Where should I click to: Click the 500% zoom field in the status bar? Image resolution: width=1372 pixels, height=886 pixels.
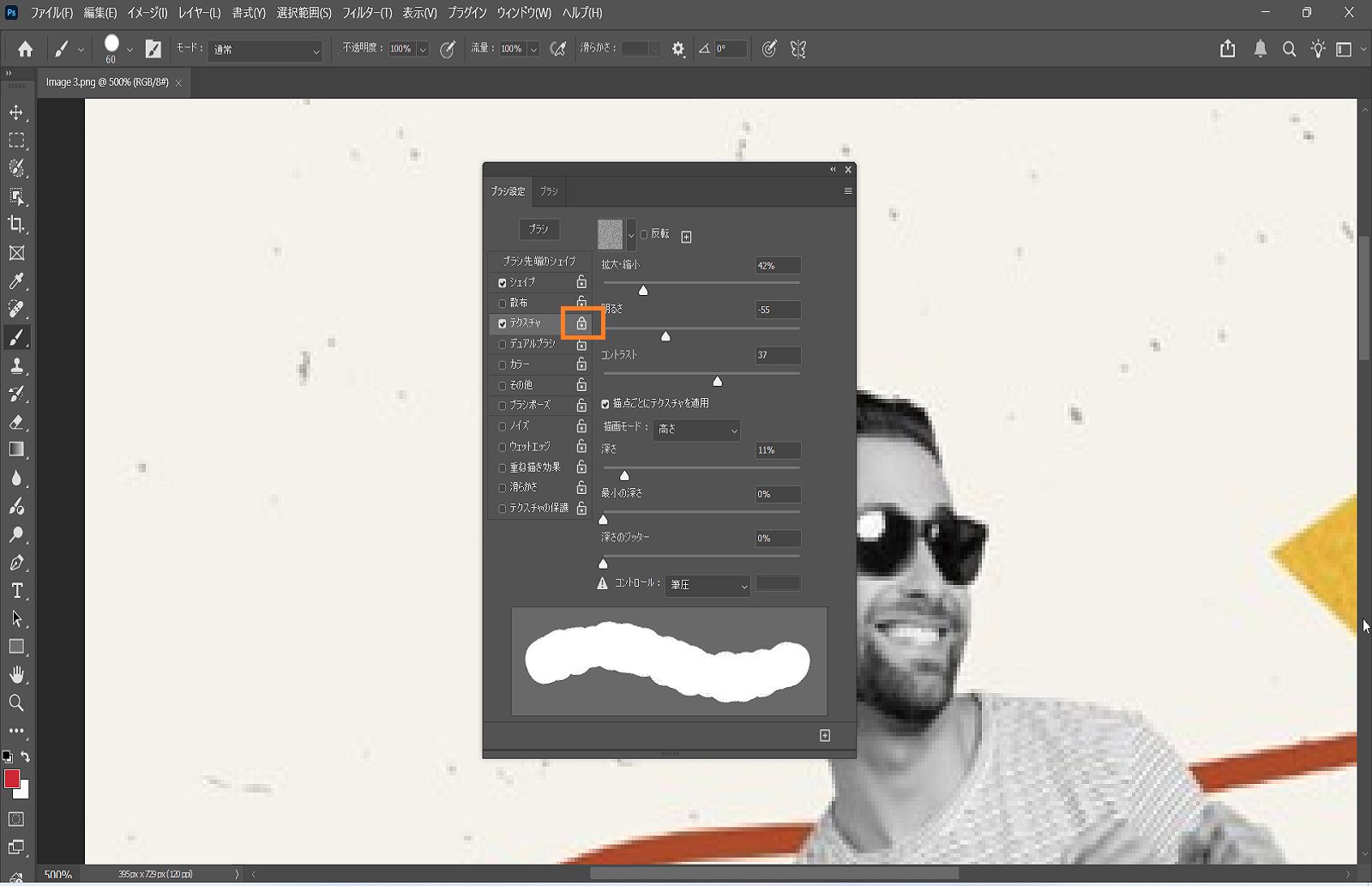pyautogui.click(x=57, y=874)
